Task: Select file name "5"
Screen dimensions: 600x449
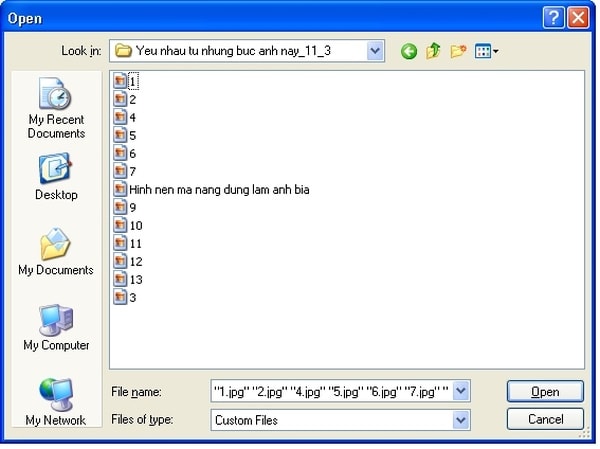Action: click(132, 135)
